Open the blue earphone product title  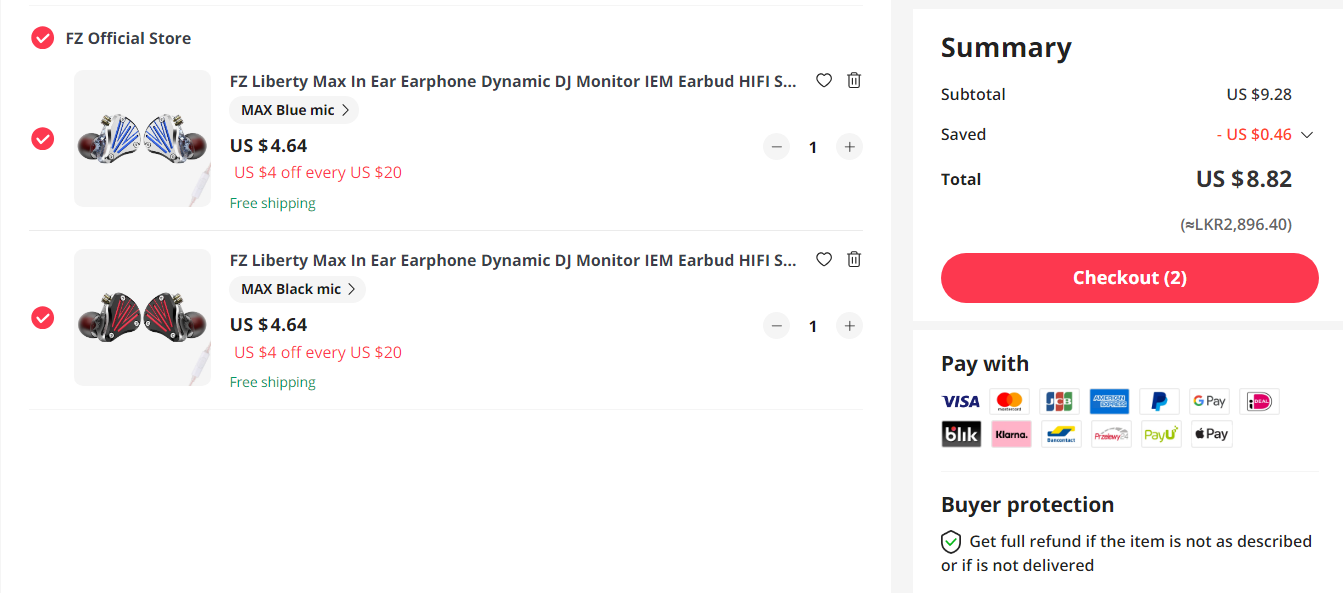pos(513,81)
